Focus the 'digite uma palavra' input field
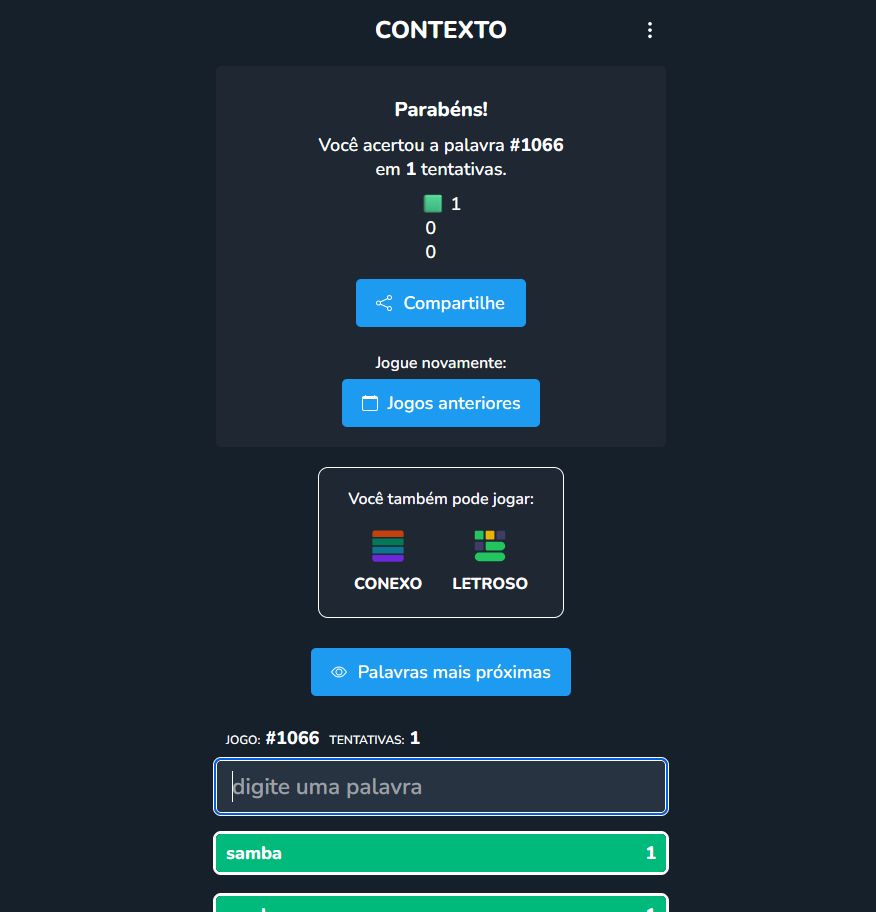 (x=441, y=787)
